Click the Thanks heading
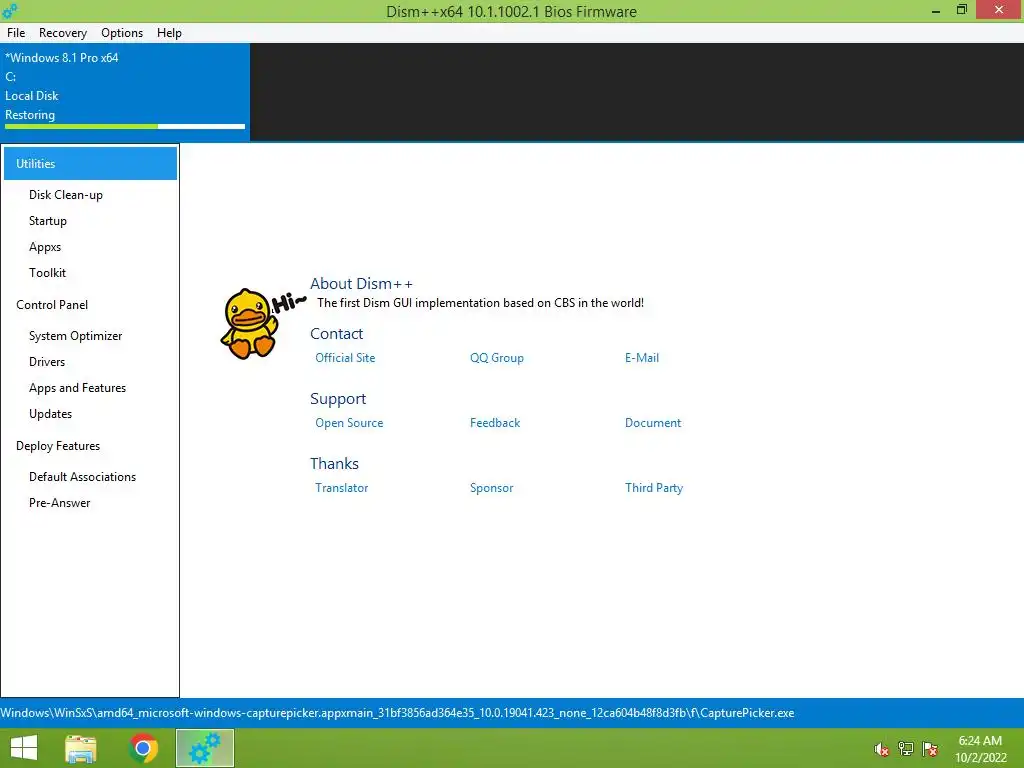The width and height of the screenshot is (1024, 768). pos(334,464)
